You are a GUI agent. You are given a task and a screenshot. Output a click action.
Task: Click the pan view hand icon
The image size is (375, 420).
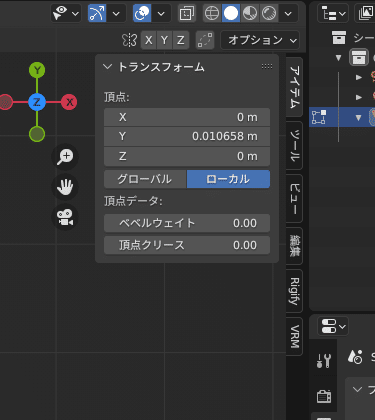tap(65, 187)
